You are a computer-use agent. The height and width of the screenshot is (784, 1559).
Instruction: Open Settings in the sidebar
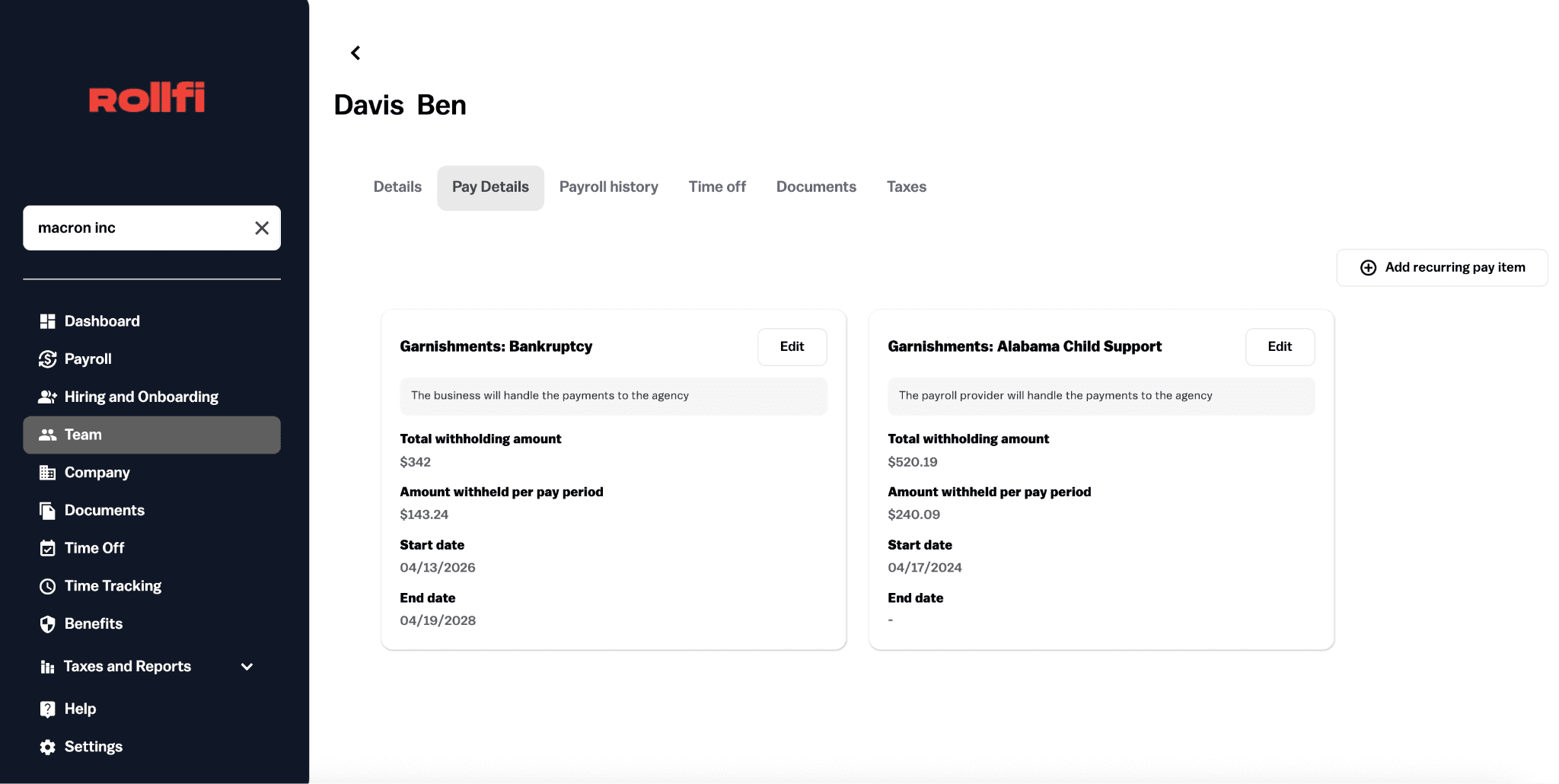(x=151, y=747)
